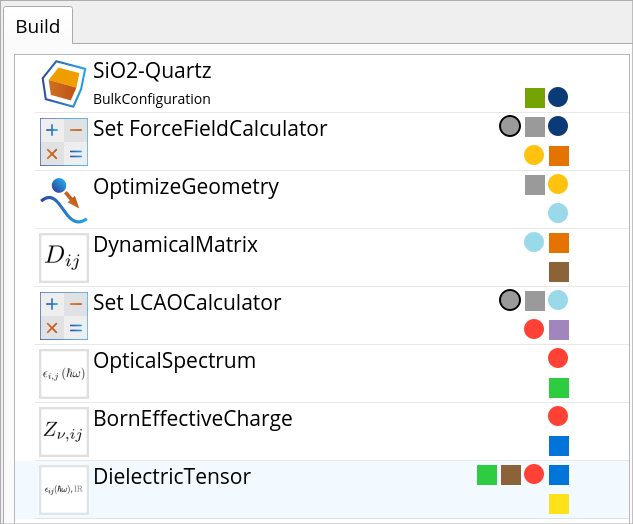Select the DielectricTensor IR icon
The width and height of the screenshot is (633, 524).
(64, 490)
